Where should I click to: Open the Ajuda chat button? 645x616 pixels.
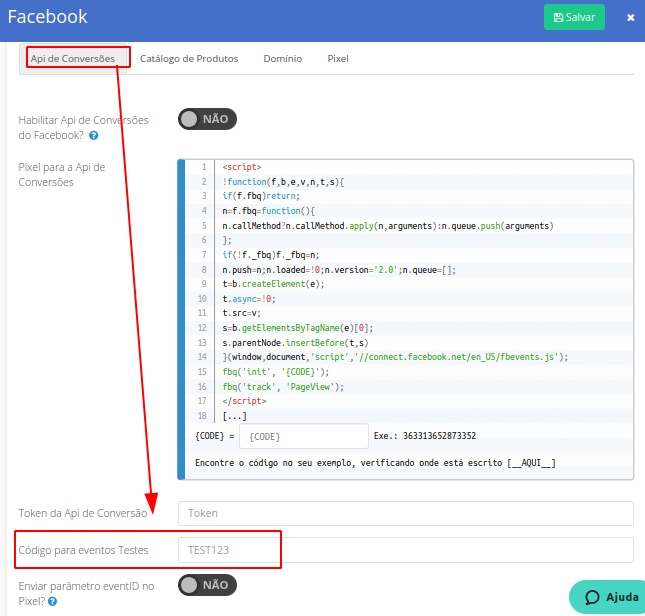pos(608,597)
